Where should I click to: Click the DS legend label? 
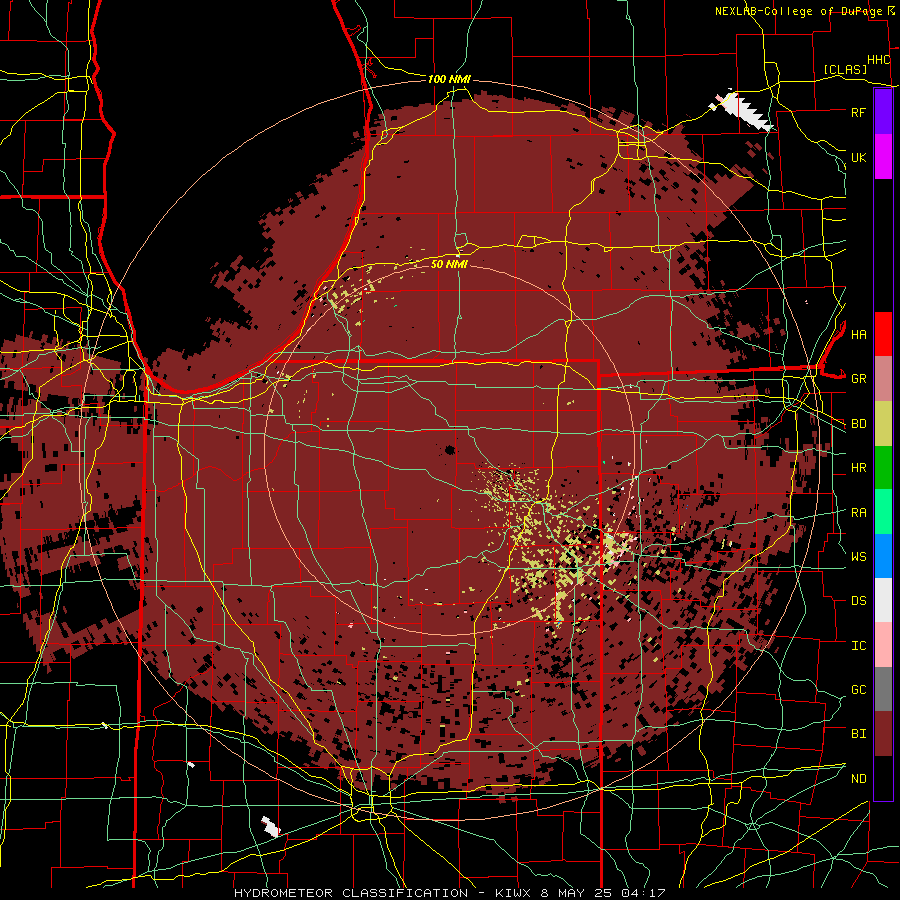858,601
